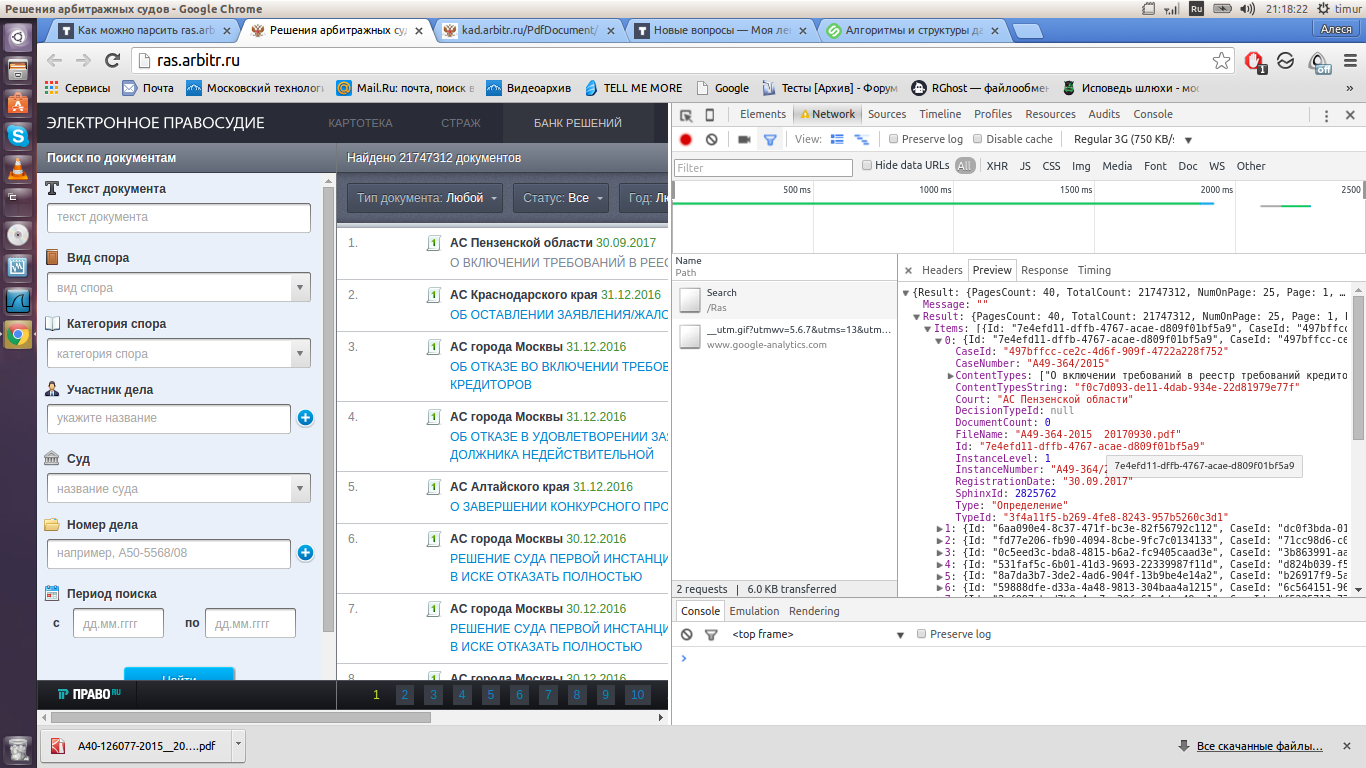Select the Search /Ras network request
The width and height of the screenshot is (1366, 768).
[785, 300]
